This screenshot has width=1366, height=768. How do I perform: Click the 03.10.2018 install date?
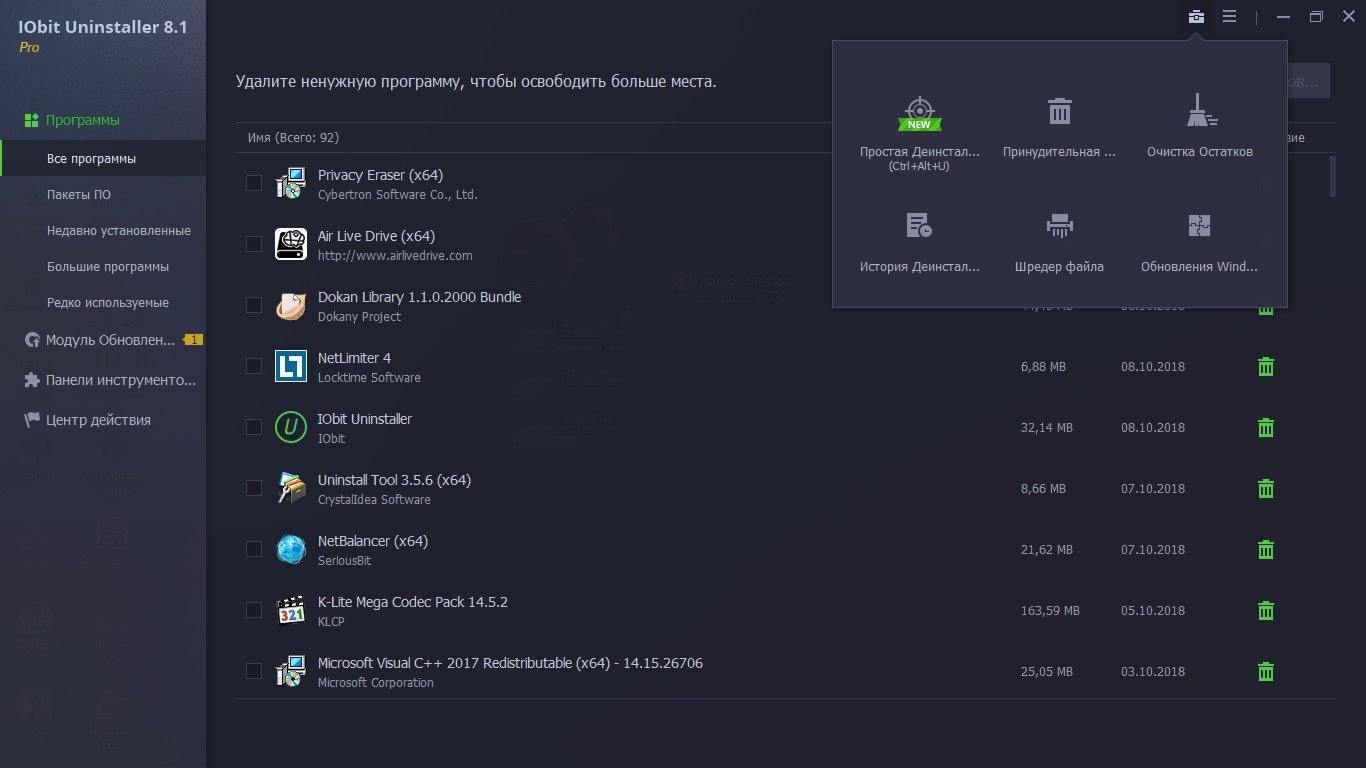pos(1153,672)
